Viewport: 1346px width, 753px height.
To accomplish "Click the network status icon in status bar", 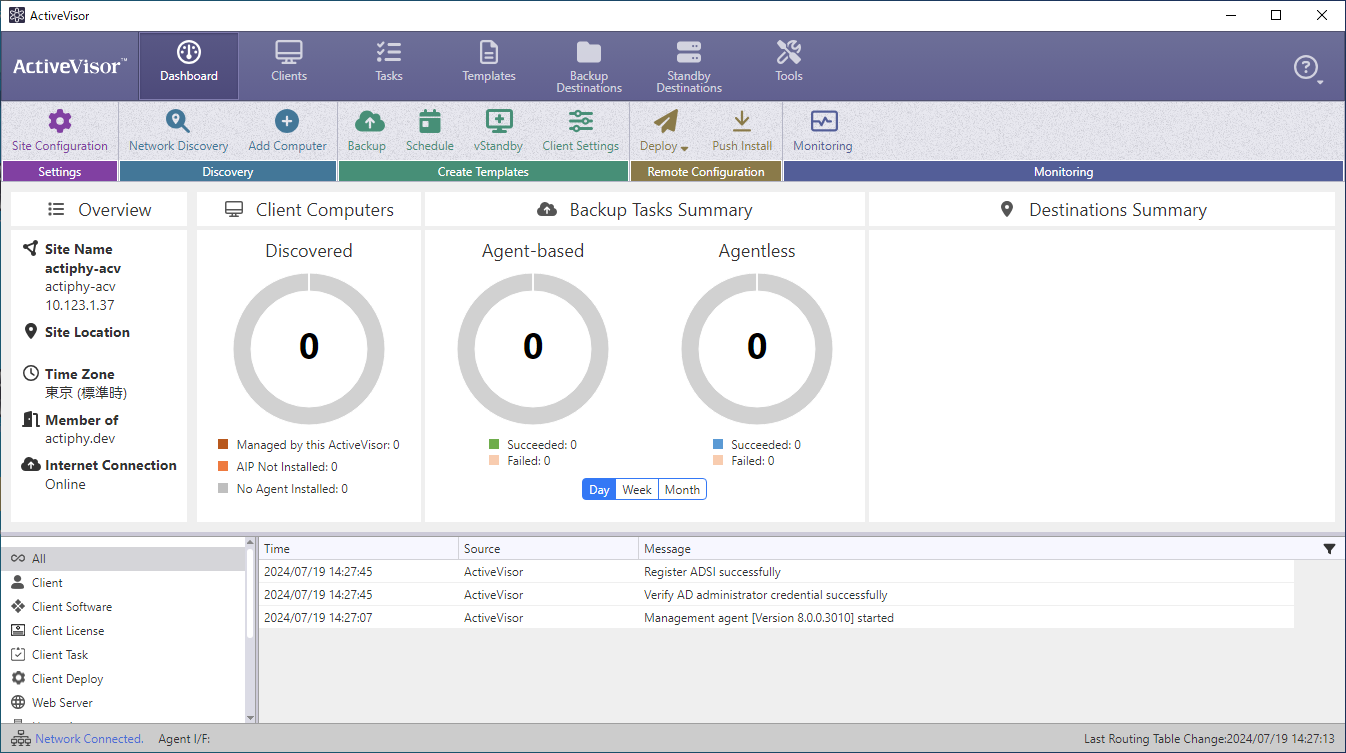I will [21, 739].
